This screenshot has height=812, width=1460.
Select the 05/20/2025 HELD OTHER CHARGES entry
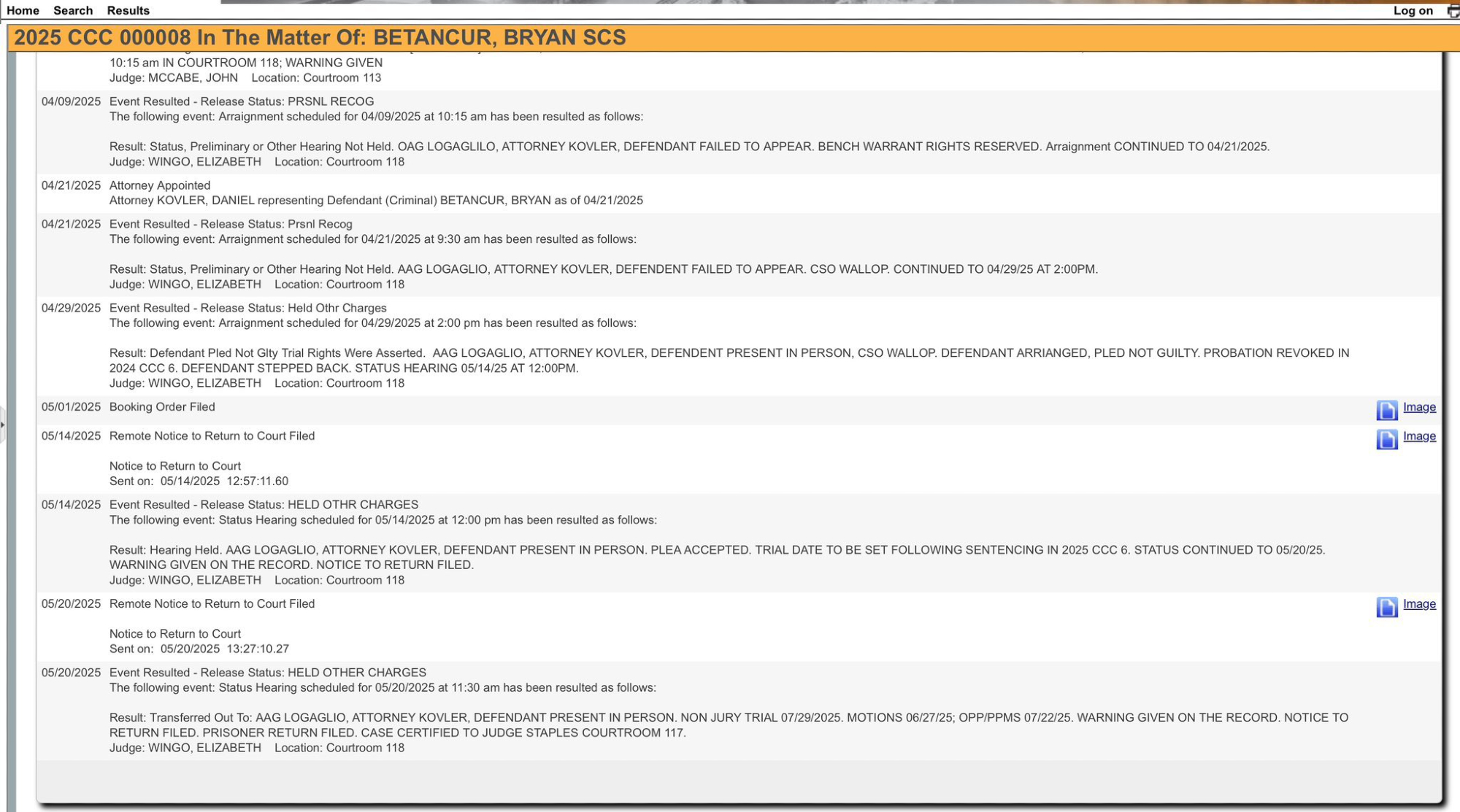tap(268, 673)
